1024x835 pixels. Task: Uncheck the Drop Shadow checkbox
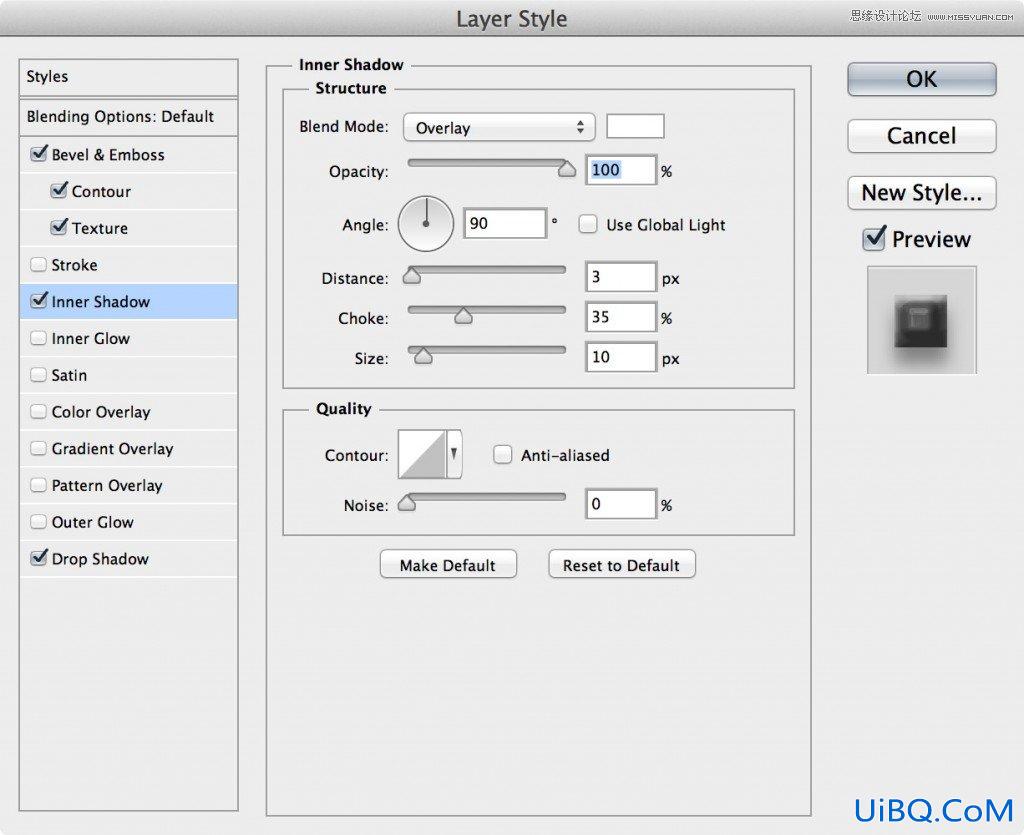click(x=39, y=558)
